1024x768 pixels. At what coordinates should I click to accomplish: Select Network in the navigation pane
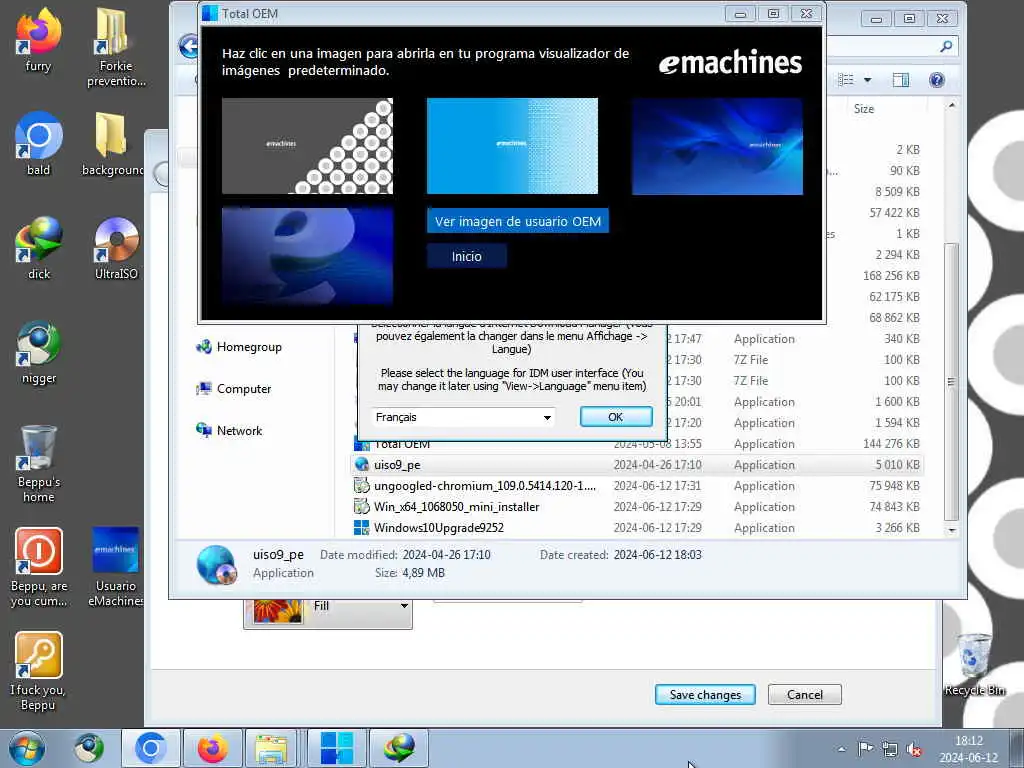(x=230, y=430)
